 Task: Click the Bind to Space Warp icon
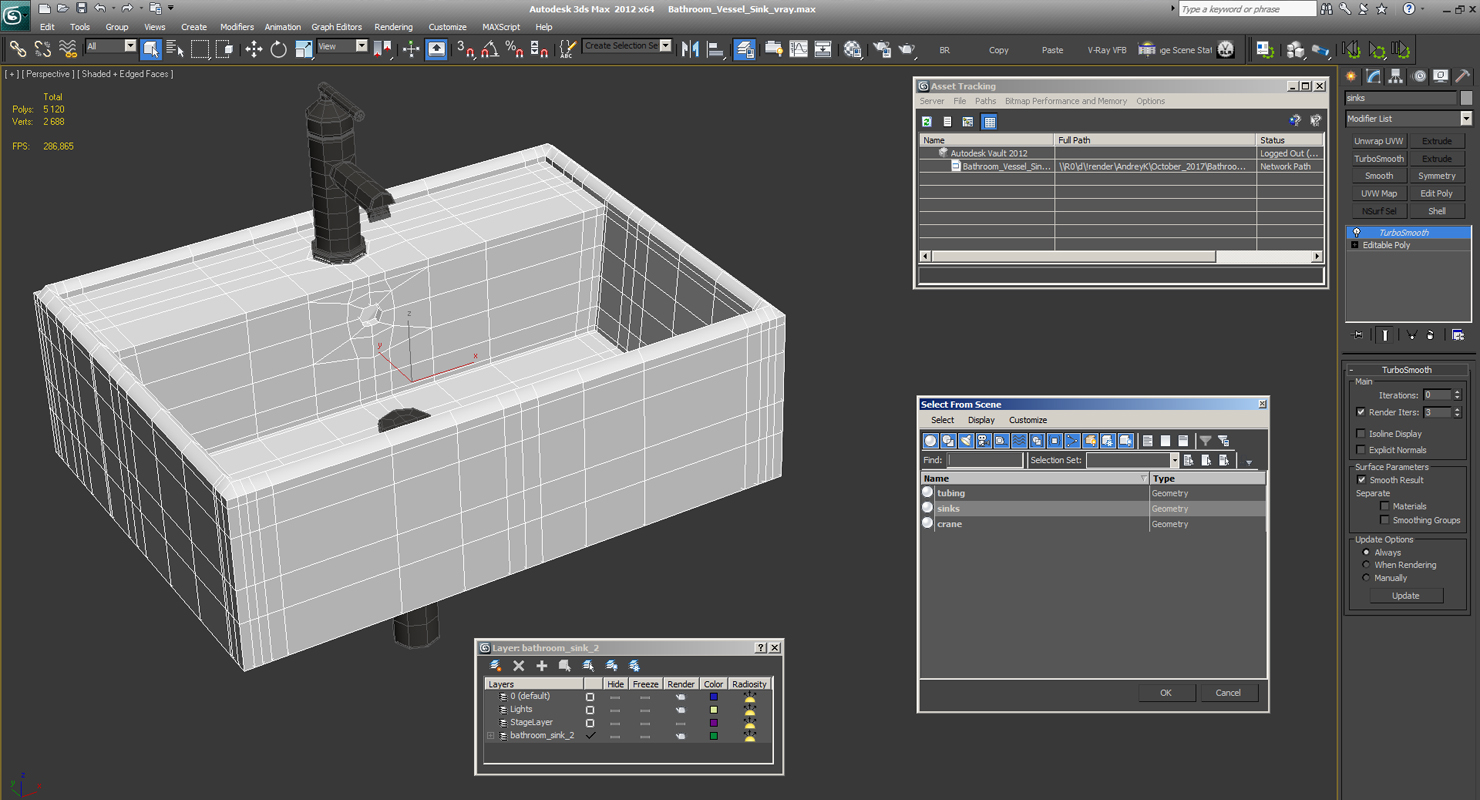click(x=68, y=49)
